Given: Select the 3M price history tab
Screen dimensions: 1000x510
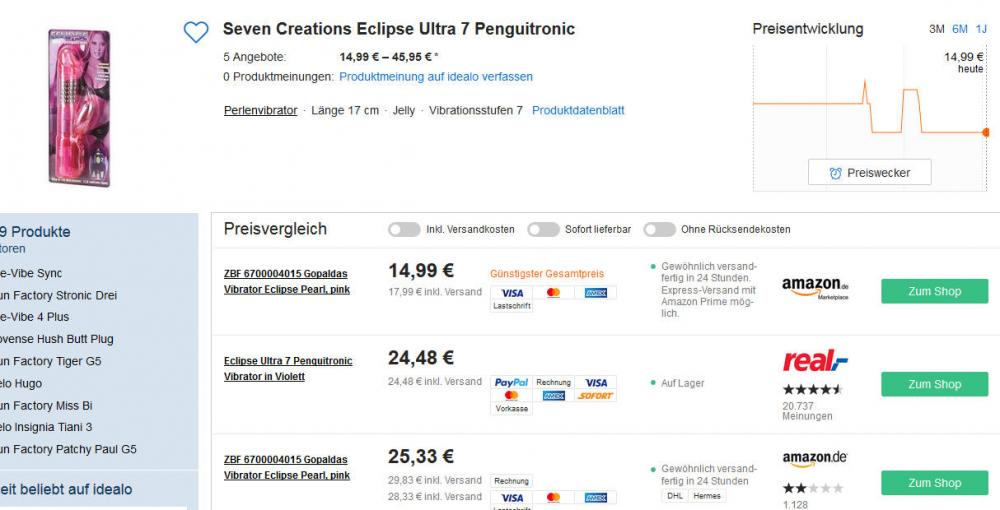Looking at the screenshot, I should (x=936, y=29).
